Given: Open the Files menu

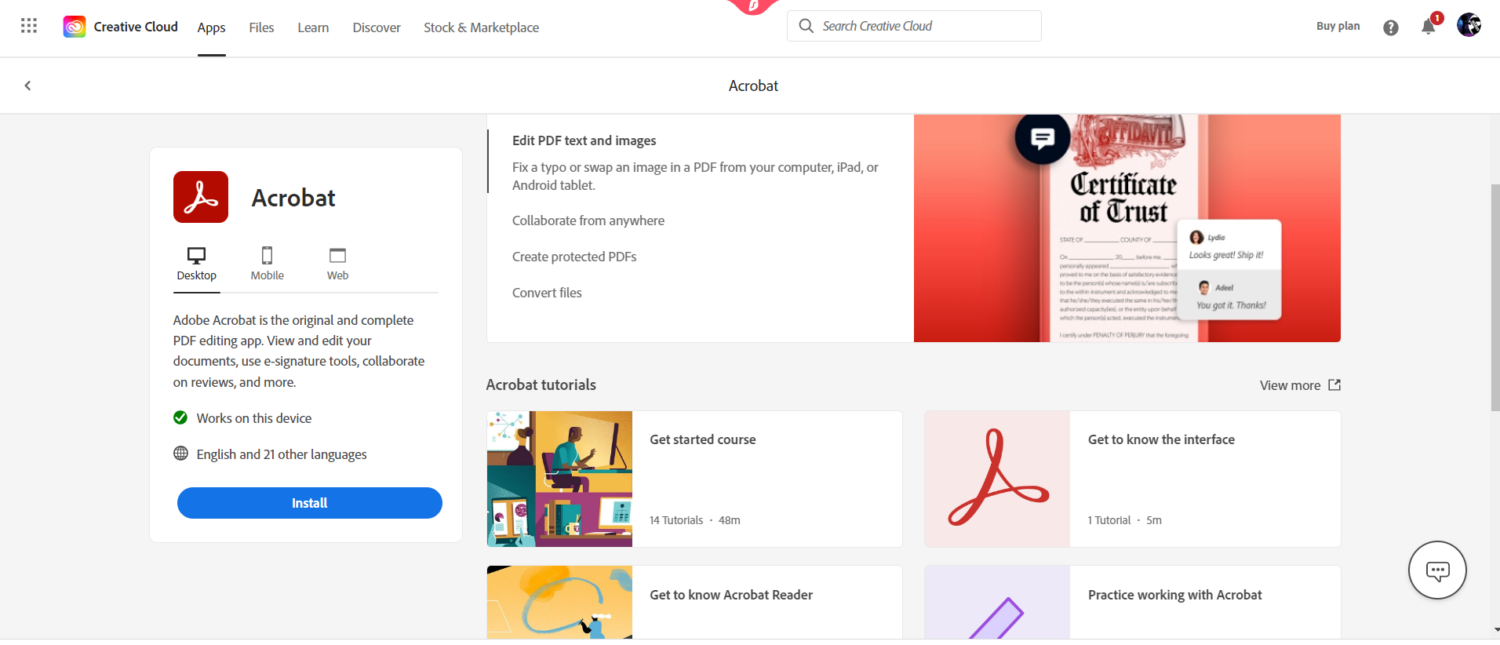Looking at the screenshot, I should point(262,28).
